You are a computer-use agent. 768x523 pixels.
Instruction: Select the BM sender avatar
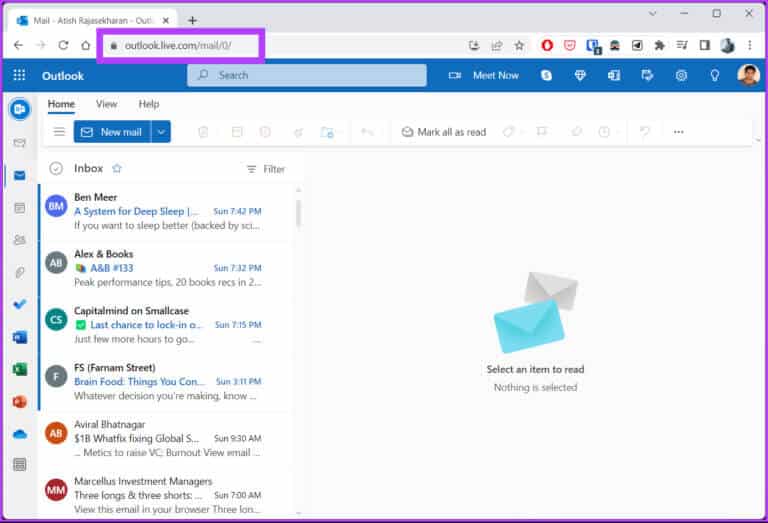(56, 206)
